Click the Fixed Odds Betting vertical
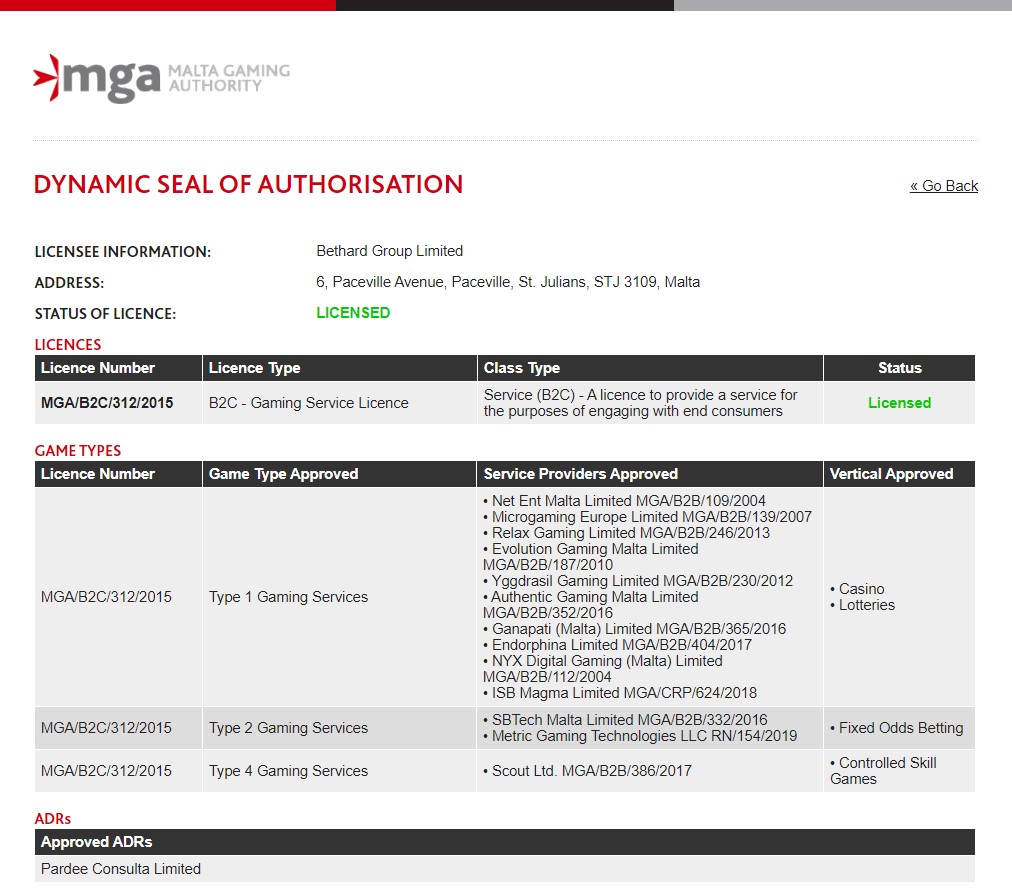 coord(897,728)
